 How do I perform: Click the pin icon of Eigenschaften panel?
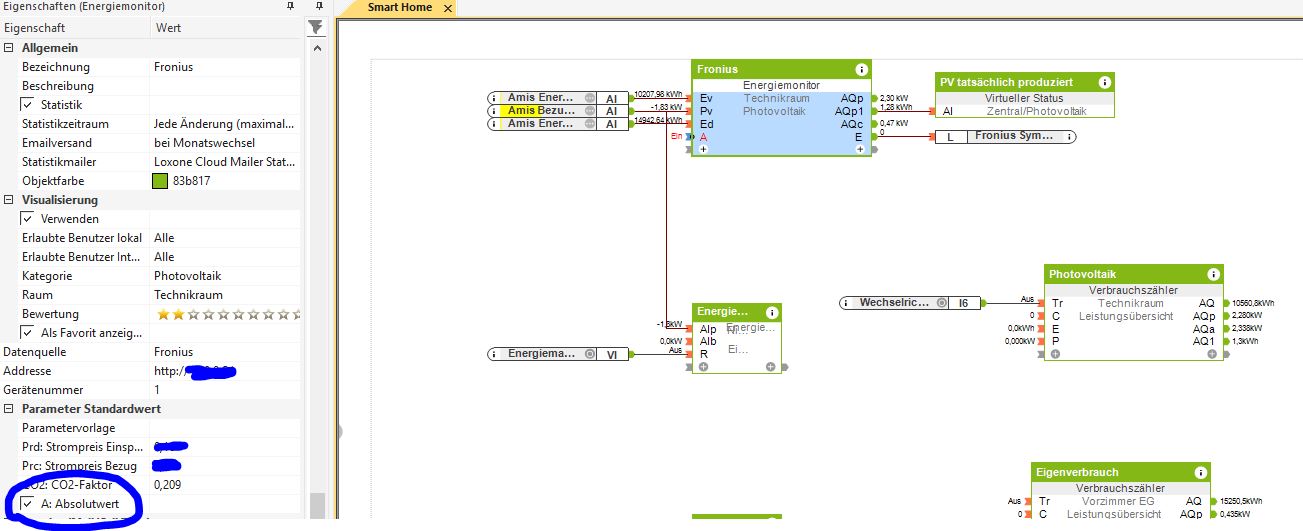click(290, 7)
